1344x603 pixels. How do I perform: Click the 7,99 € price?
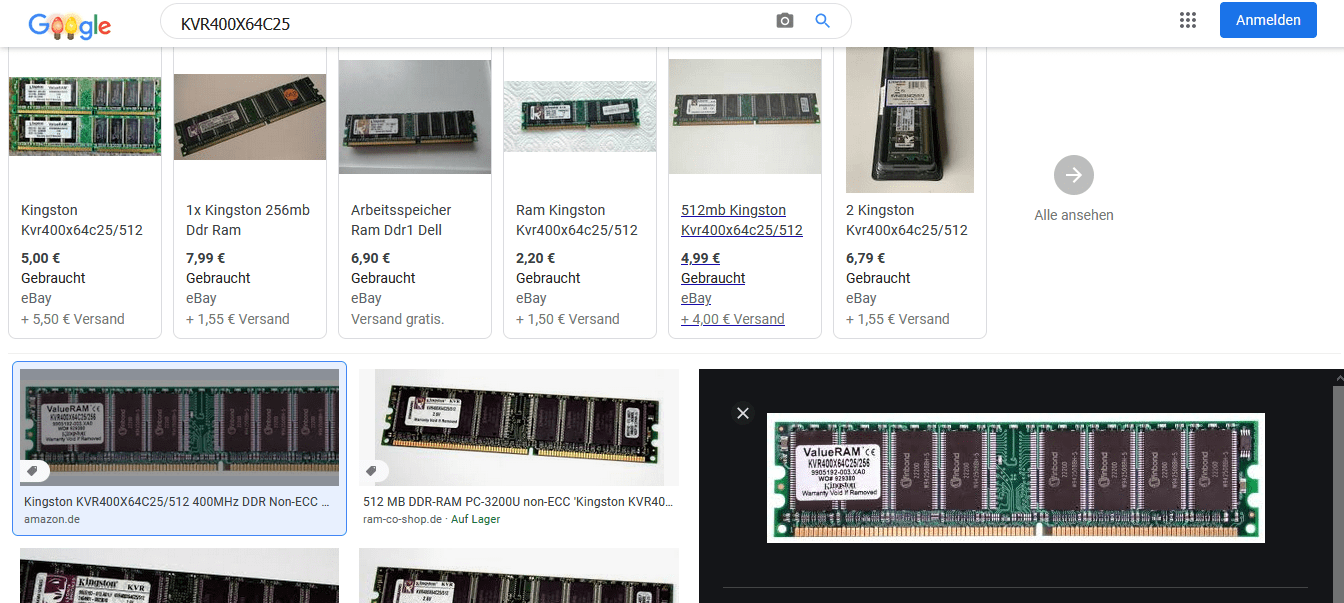206,258
